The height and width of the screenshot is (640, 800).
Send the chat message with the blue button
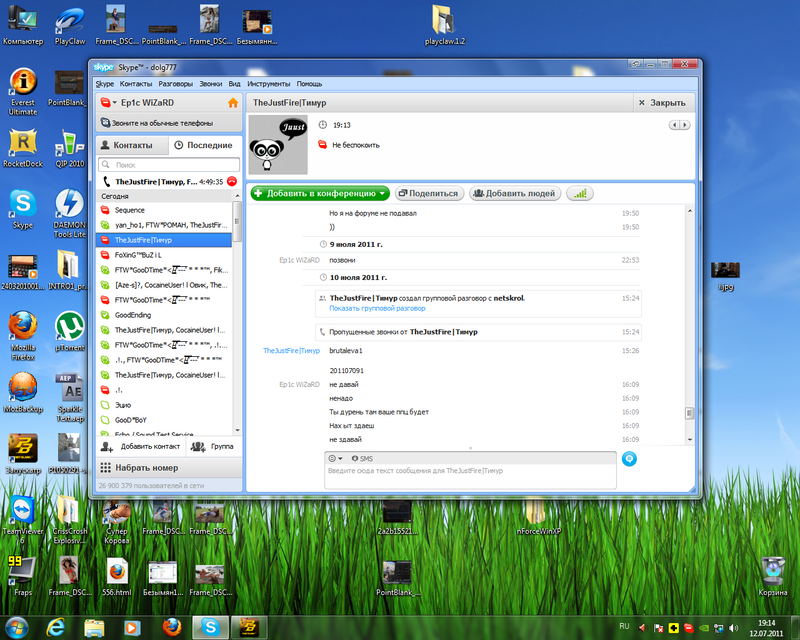(x=629, y=459)
